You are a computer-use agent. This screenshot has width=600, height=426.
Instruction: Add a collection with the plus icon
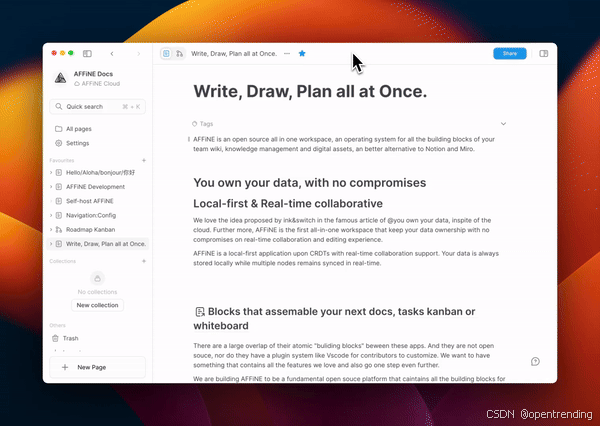[x=144, y=261]
